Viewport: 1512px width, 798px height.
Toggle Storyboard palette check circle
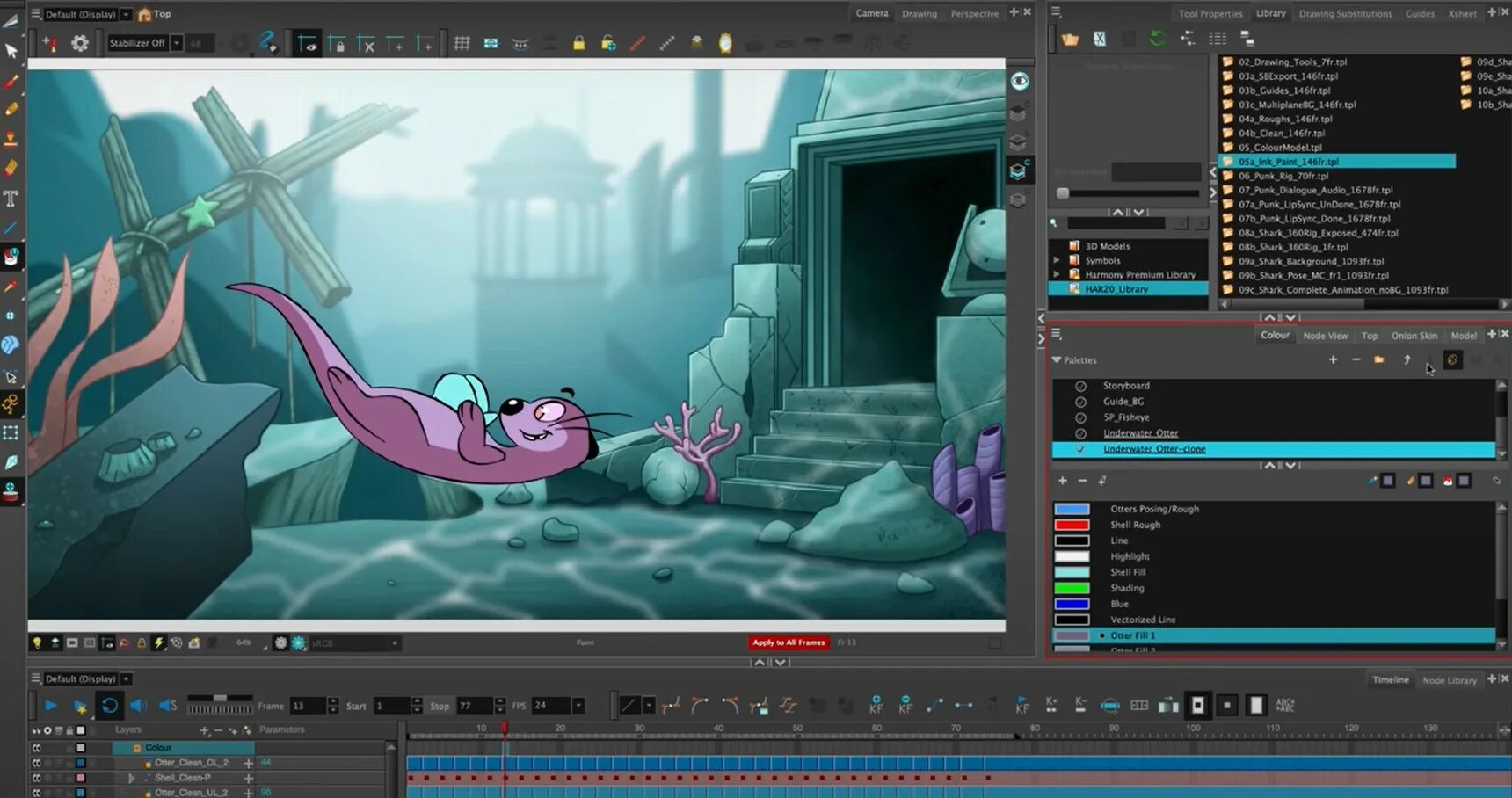pyautogui.click(x=1080, y=386)
